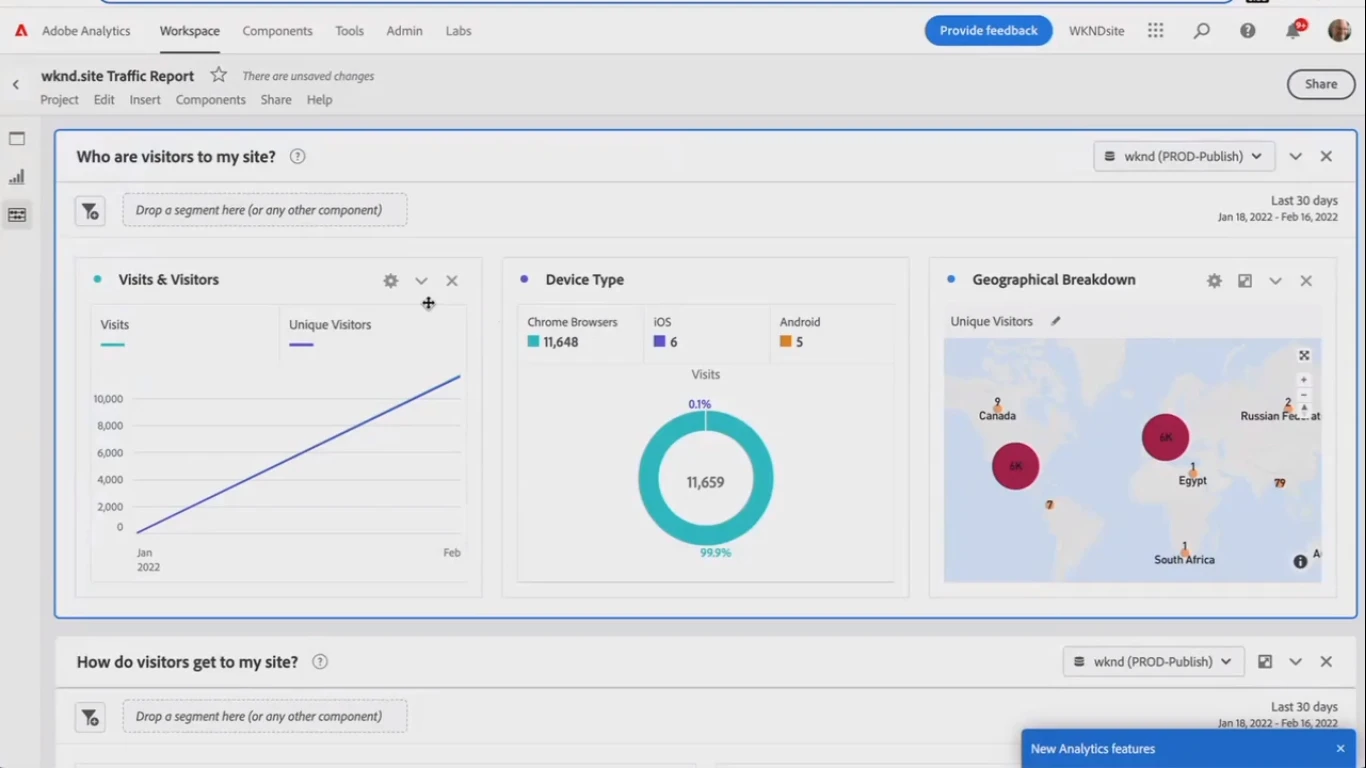Open the Components tab in top navigation
Image resolution: width=1366 pixels, height=768 pixels.
(277, 31)
